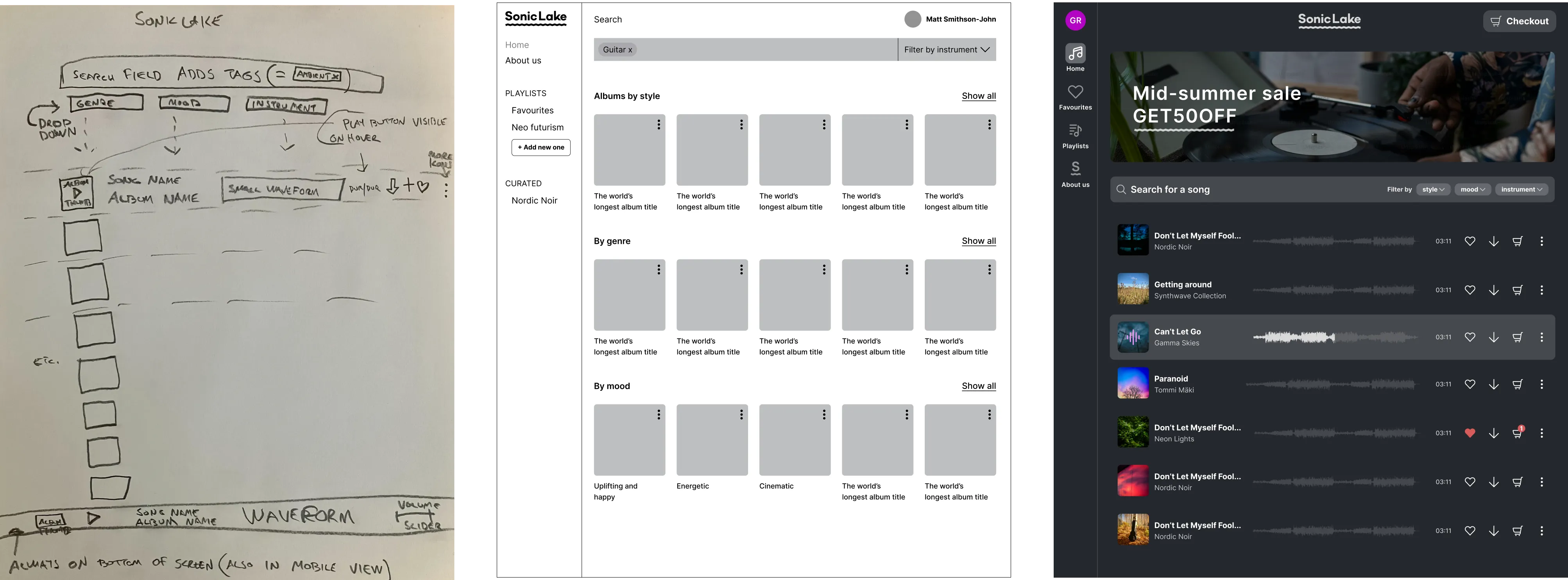Viewport: 1568px width, 580px height.
Task: Open more options for Can't Let Go
Action: [1541, 337]
